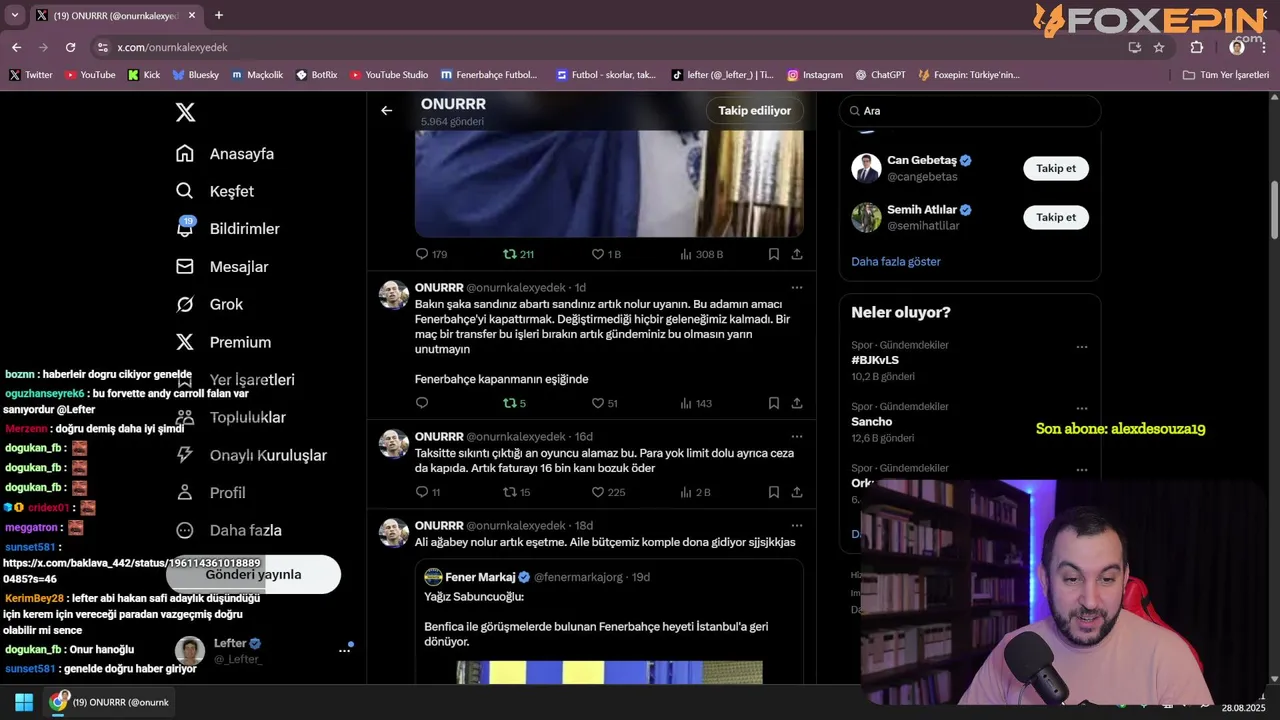View analytics showing 143 views
This screenshot has height=720, width=1280.
click(695, 403)
